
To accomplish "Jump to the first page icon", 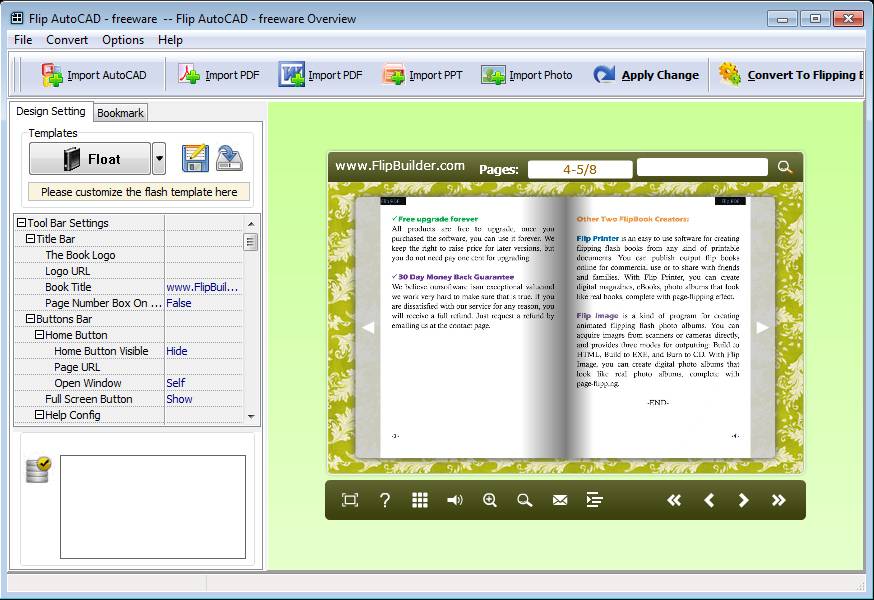I will (674, 500).
